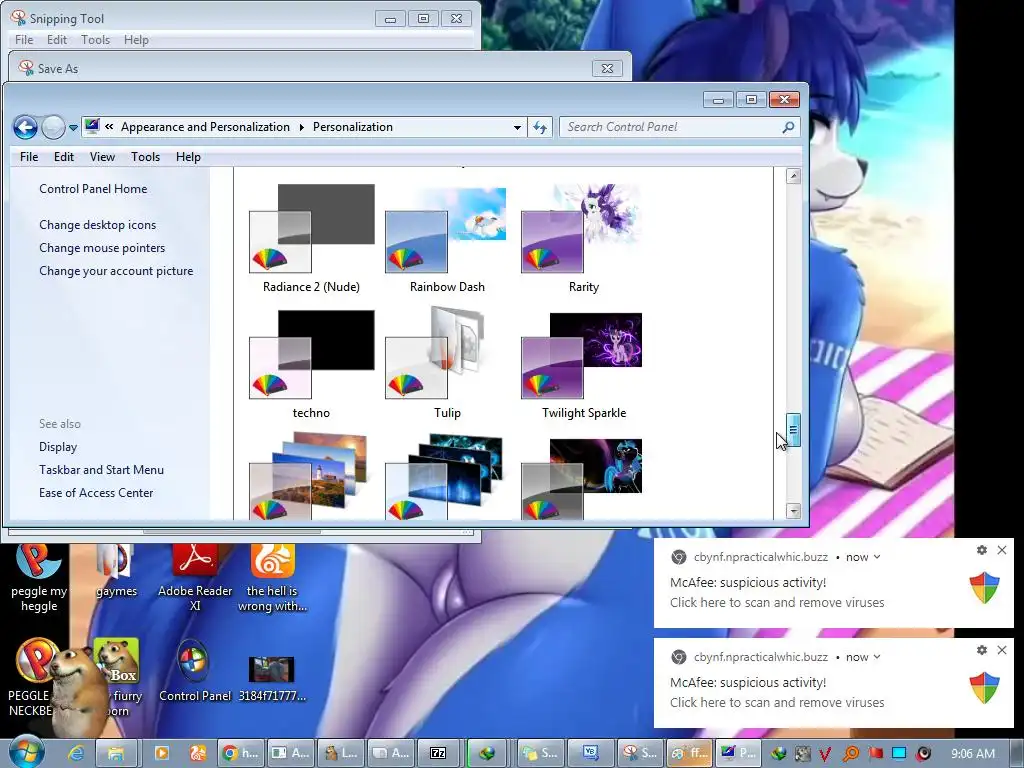Image resolution: width=1024 pixels, height=768 pixels.
Task: Click the theme list scroll up arrow
Action: 793,176
